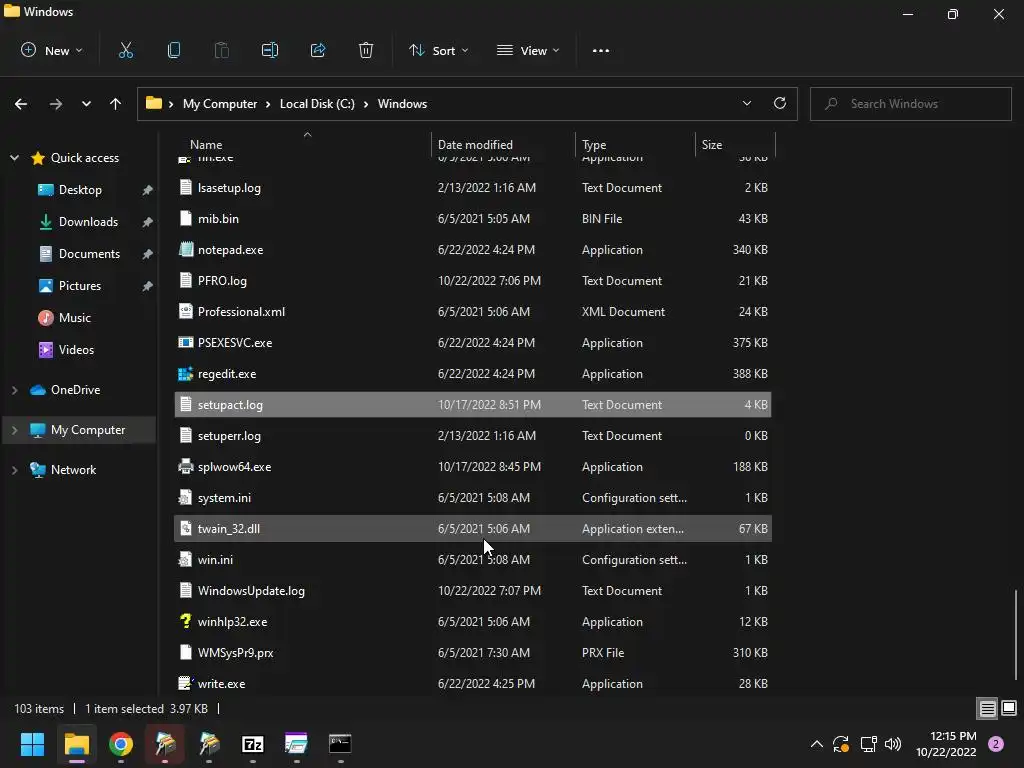The width and height of the screenshot is (1024, 768).
Task: Select the notepad.exe file icon
Action: click(186, 249)
